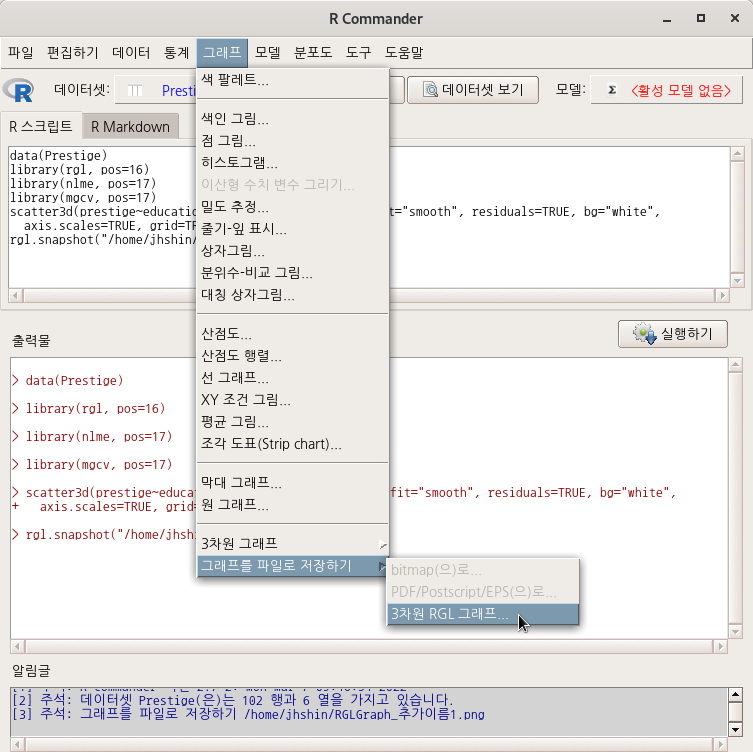Screen dimensions: 753x752
Task: Choose 산점도... menu entry
Action: [x=292, y=334]
